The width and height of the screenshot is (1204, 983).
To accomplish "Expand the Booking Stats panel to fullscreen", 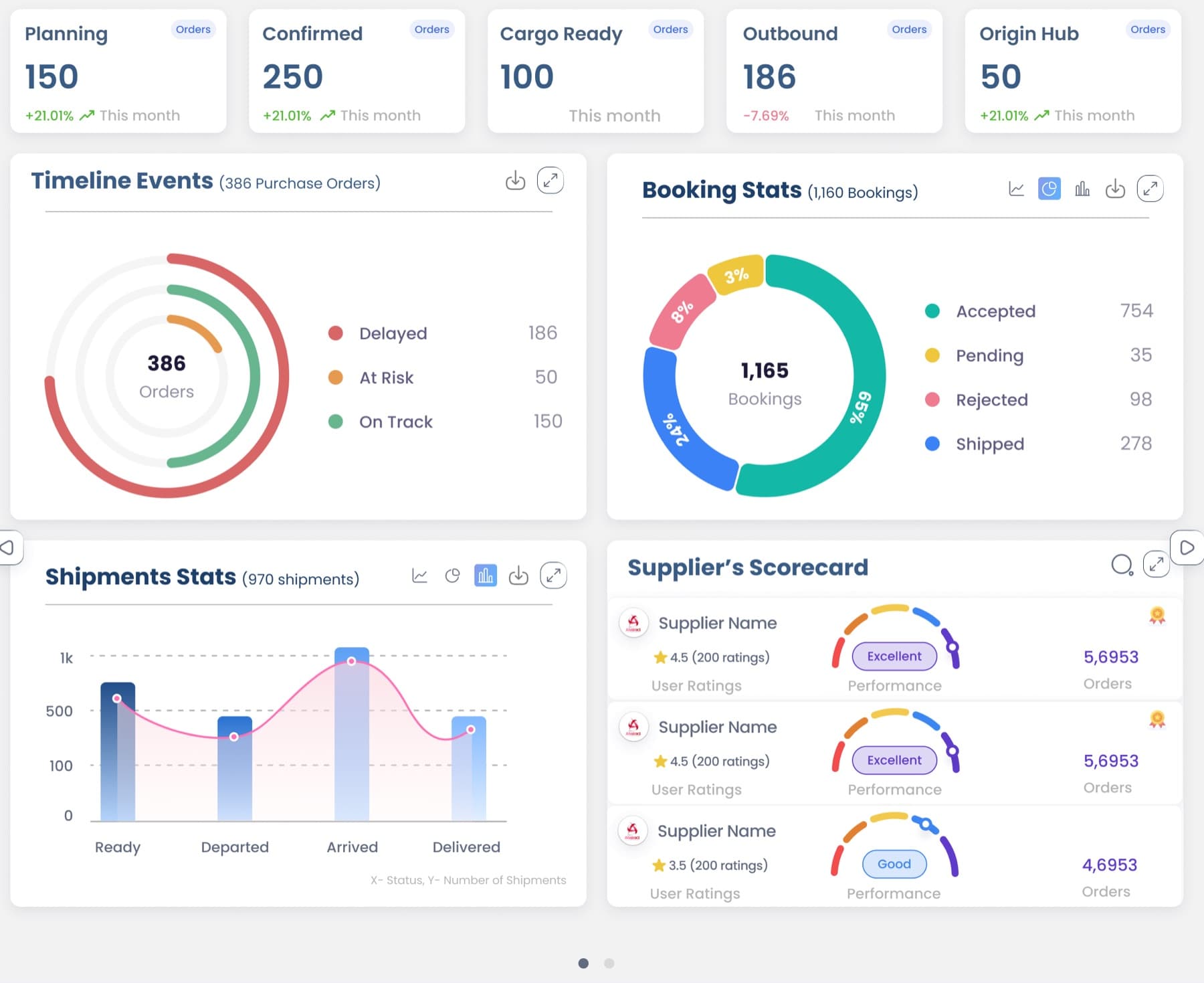I will 1150,189.
